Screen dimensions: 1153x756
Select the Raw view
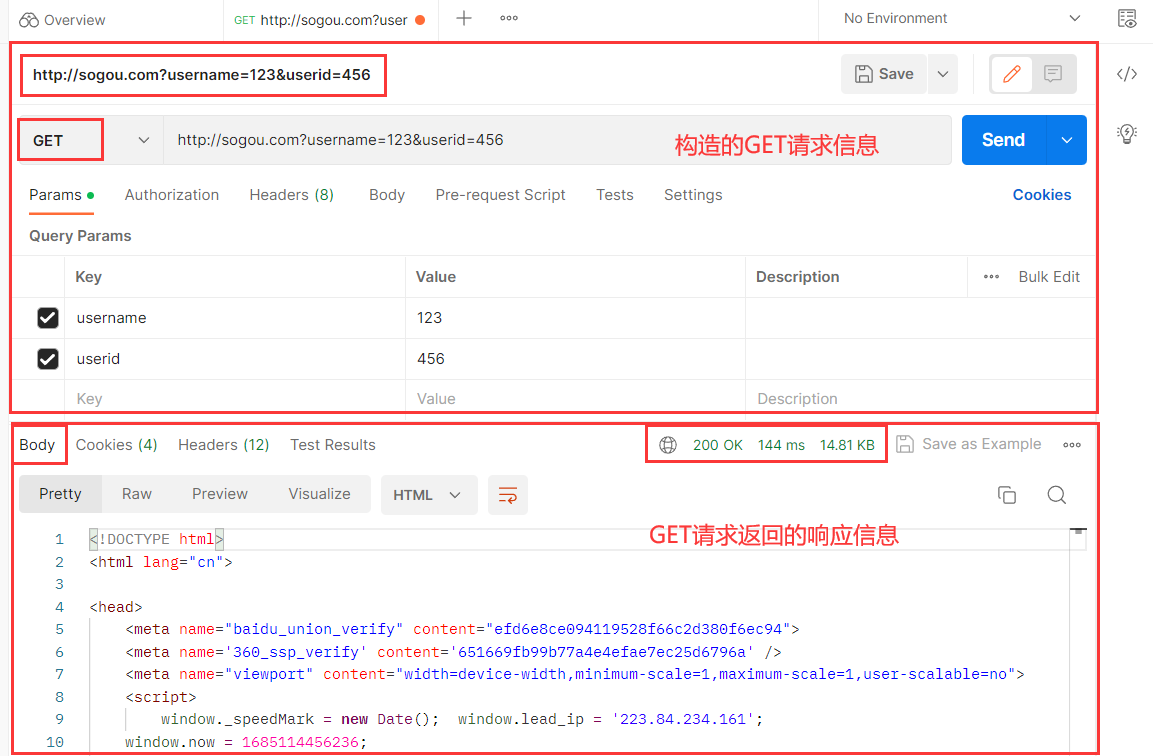[x=137, y=494]
